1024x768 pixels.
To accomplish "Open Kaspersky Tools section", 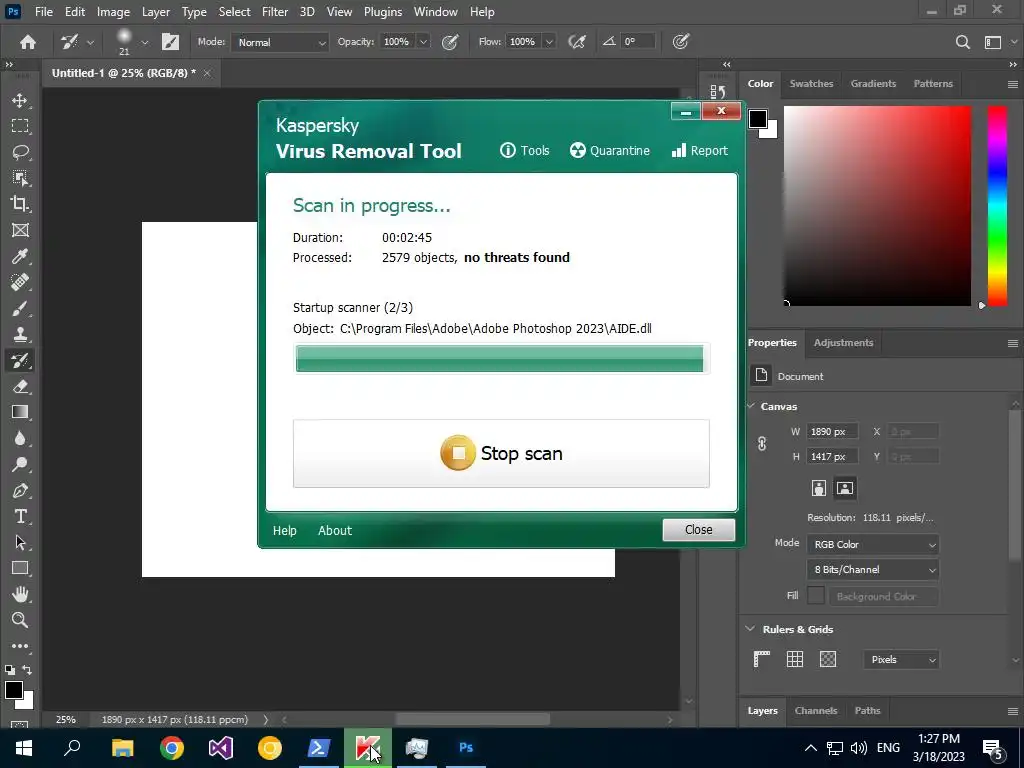I will 524,150.
